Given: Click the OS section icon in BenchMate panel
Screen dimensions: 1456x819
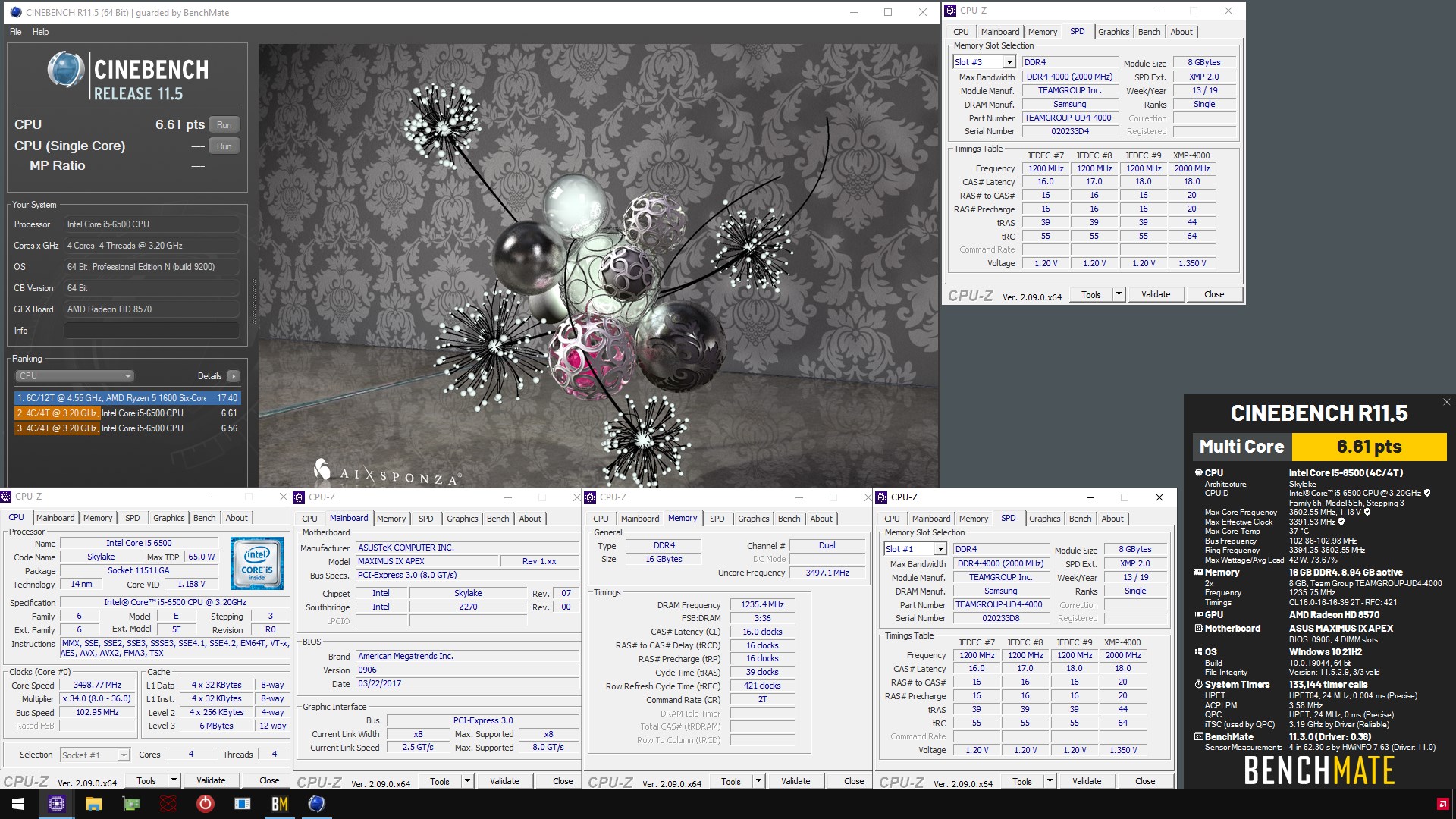Looking at the screenshot, I should tap(1199, 652).
